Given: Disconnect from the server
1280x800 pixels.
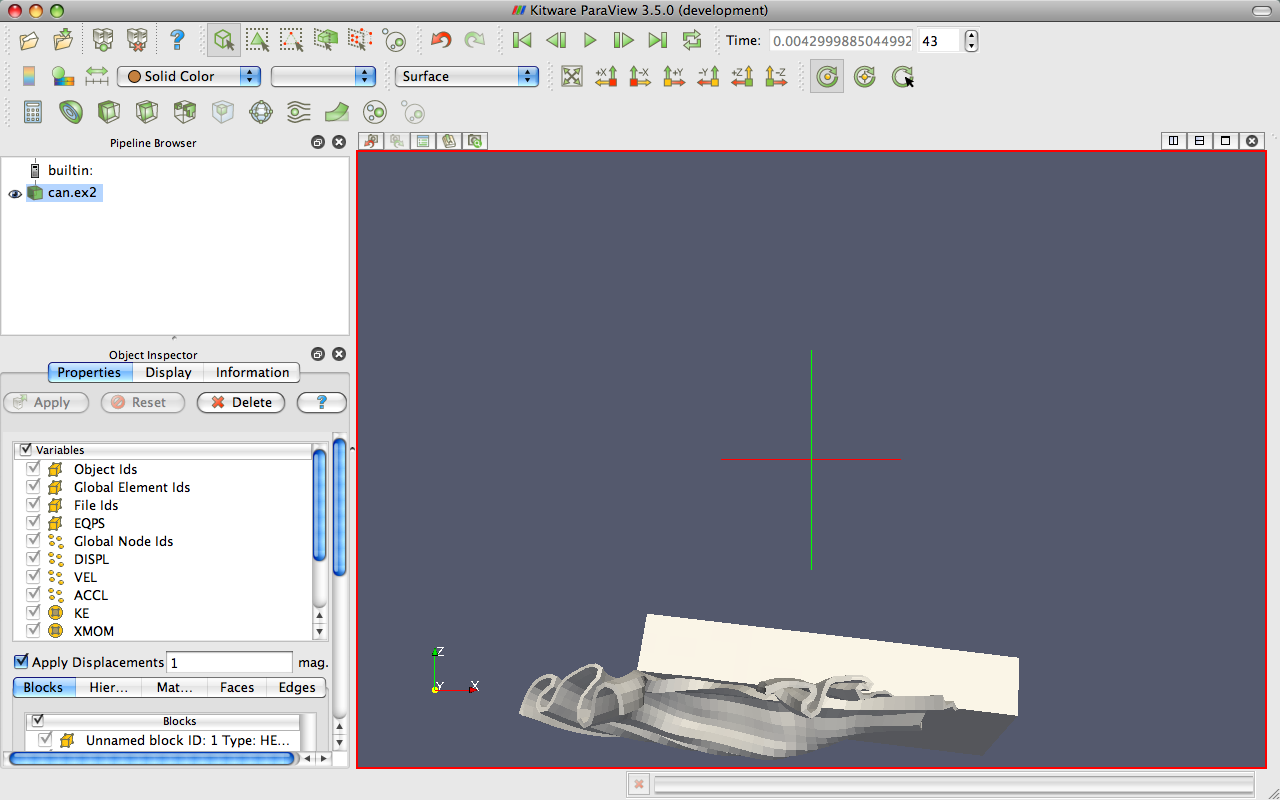Looking at the screenshot, I should click(x=137, y=40).
